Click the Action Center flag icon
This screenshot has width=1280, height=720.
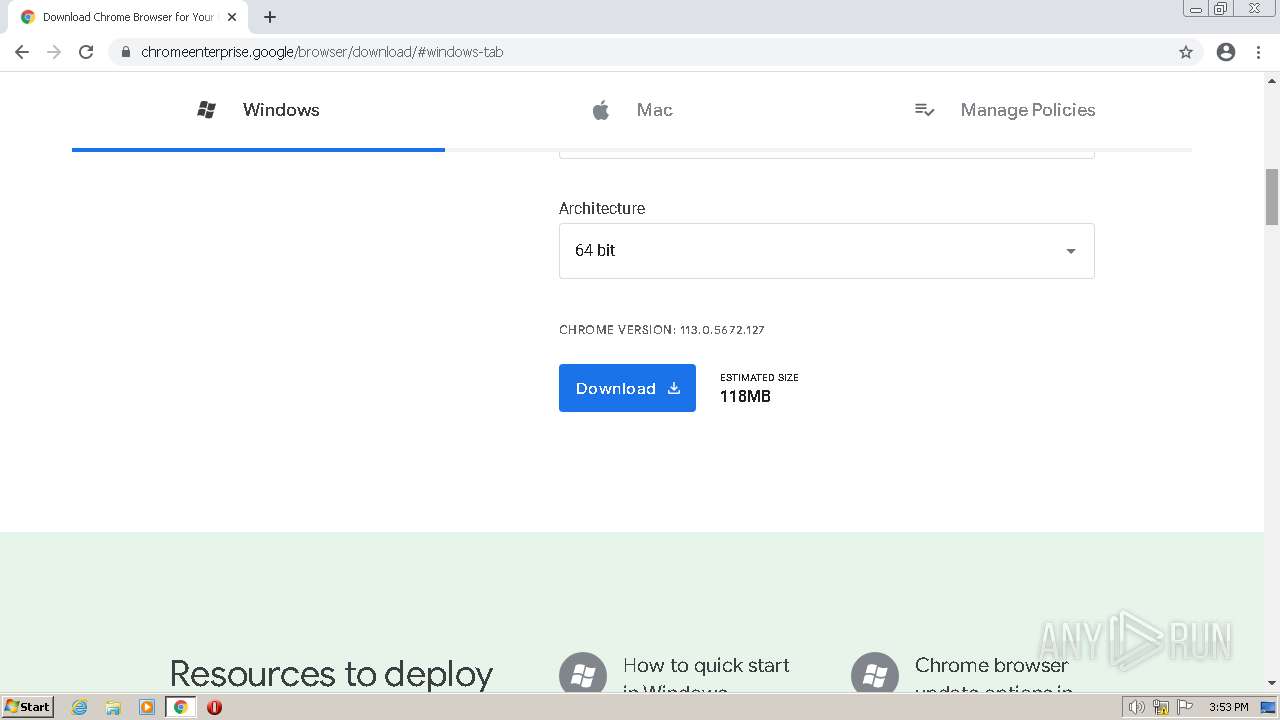[x=1185, y=707]
